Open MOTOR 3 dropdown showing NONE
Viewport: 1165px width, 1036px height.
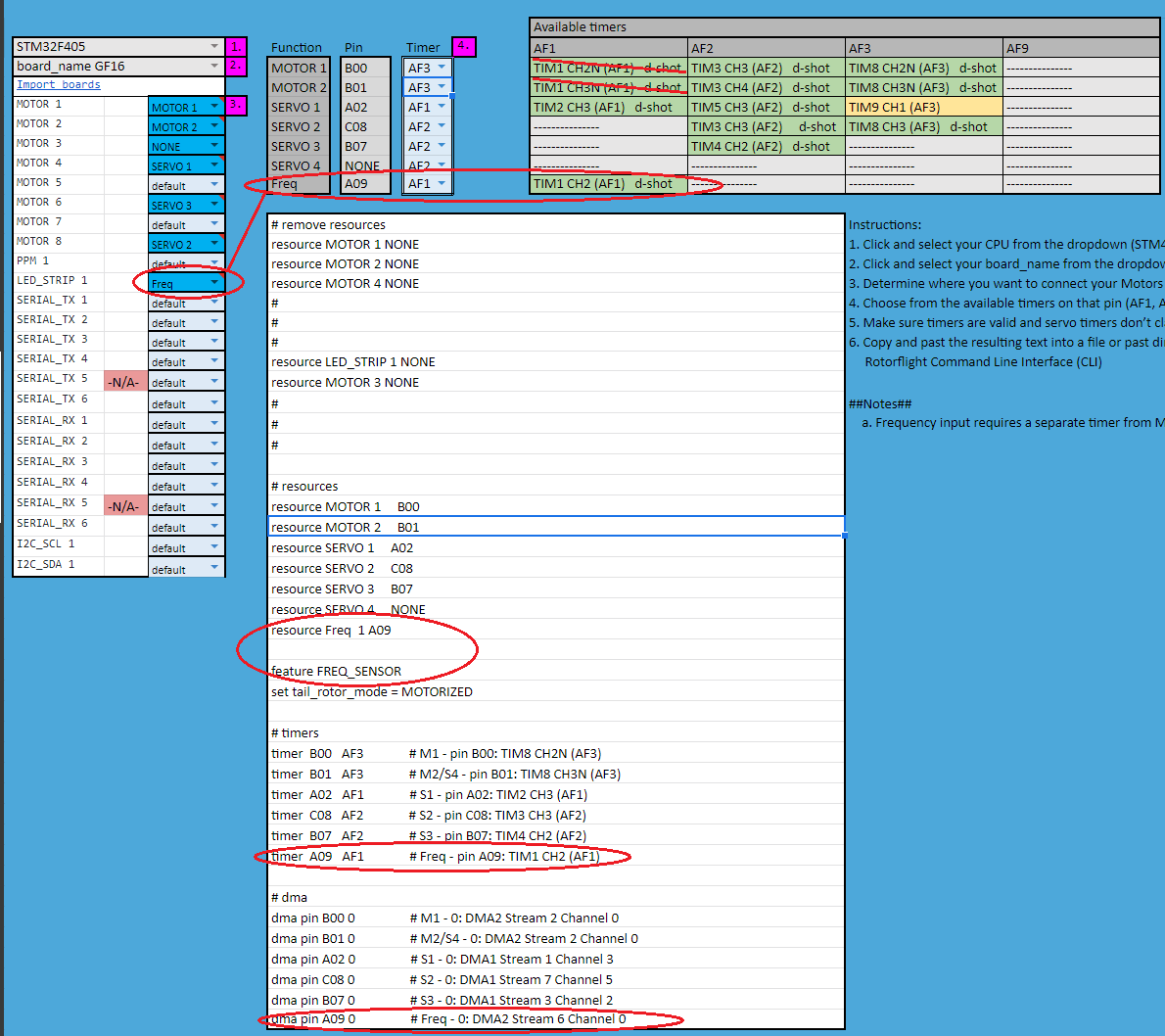coord(214,146)
